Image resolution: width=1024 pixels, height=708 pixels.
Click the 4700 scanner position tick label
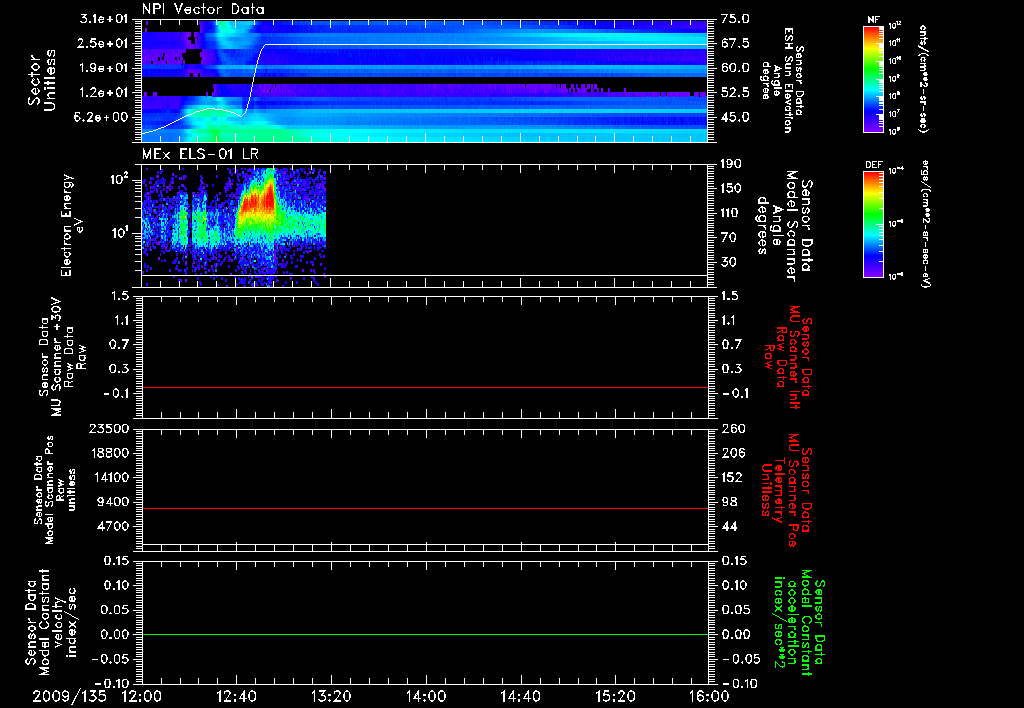112,526
